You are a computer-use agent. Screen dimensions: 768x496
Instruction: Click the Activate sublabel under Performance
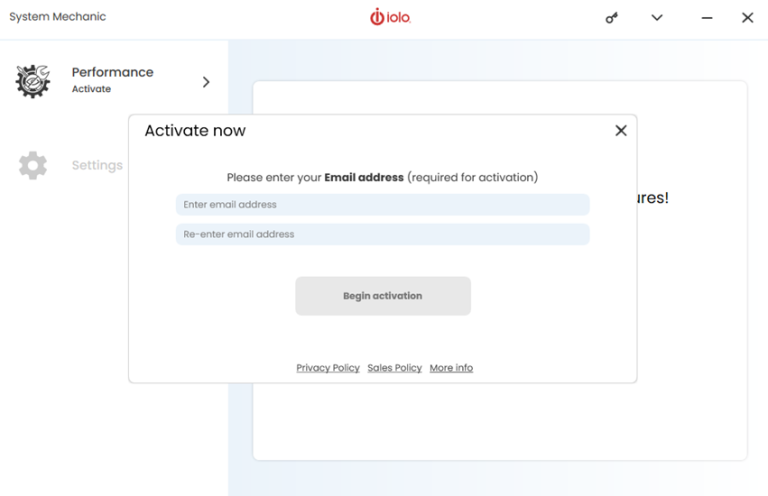[91, 89]
